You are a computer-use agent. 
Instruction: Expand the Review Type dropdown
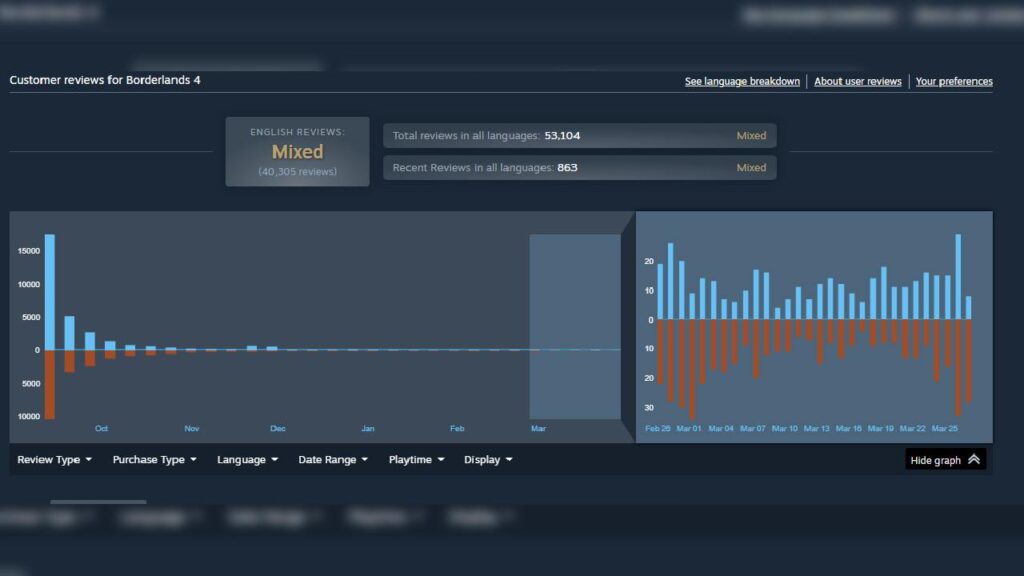[x=54, y=460]
